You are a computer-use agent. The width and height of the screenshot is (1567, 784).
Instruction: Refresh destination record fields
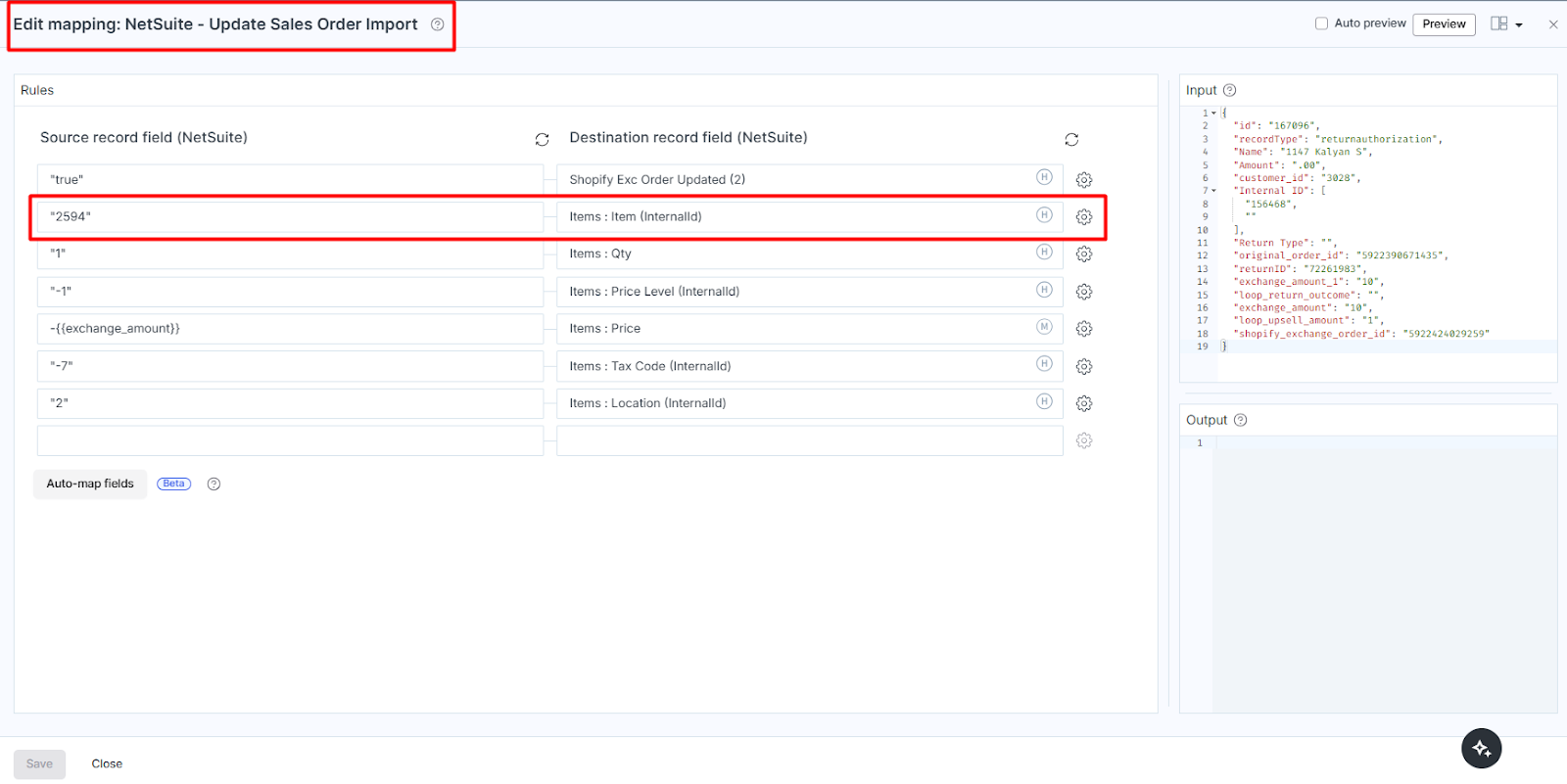pos(1071,140)
